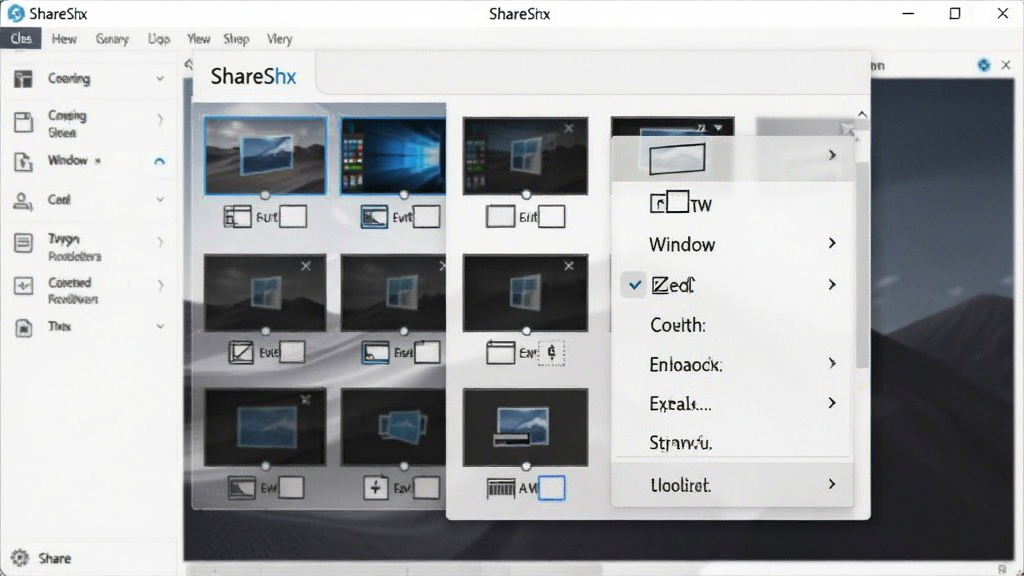The height and width of the screenshot is (576, 1024).
Task: Toggle the checkbox in bottom row second tile
Action: coord(426,488)
